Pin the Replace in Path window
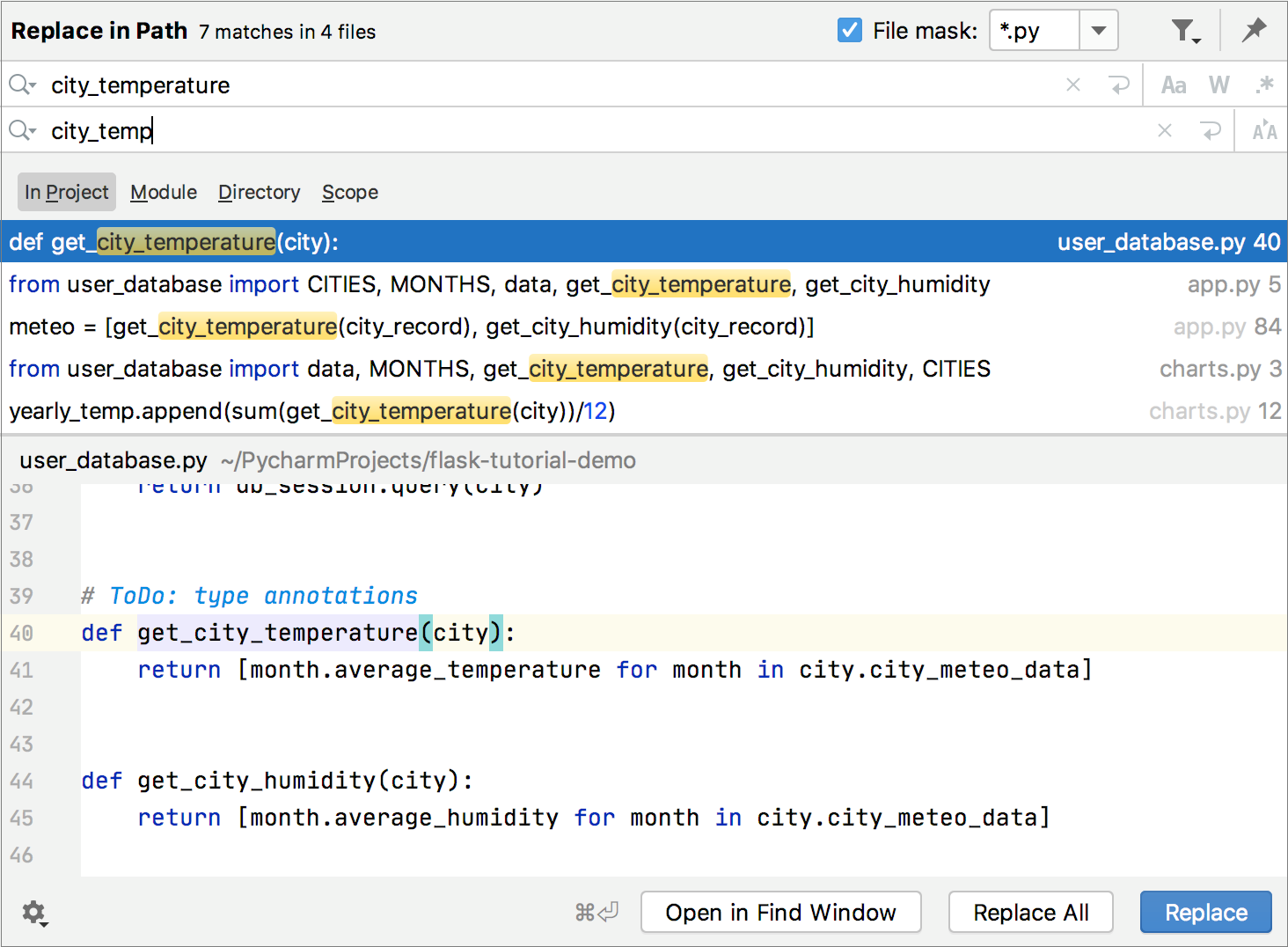1288x947 pixels. (1254, 31)
